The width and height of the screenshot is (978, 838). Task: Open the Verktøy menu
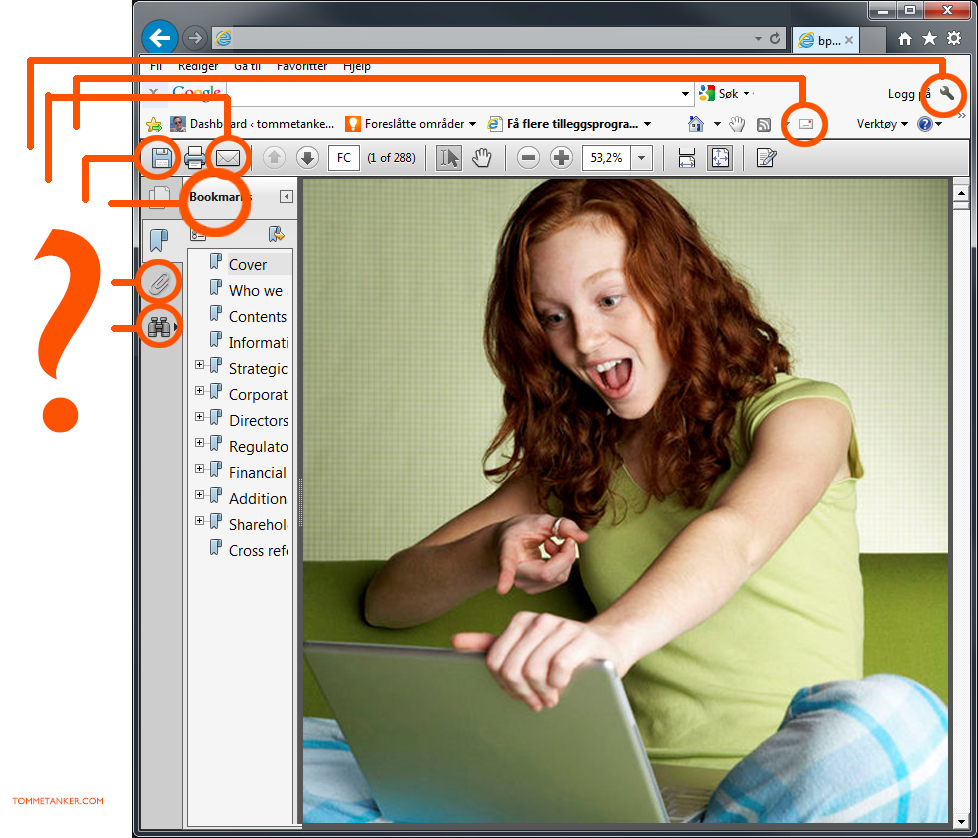click(882, 124)
